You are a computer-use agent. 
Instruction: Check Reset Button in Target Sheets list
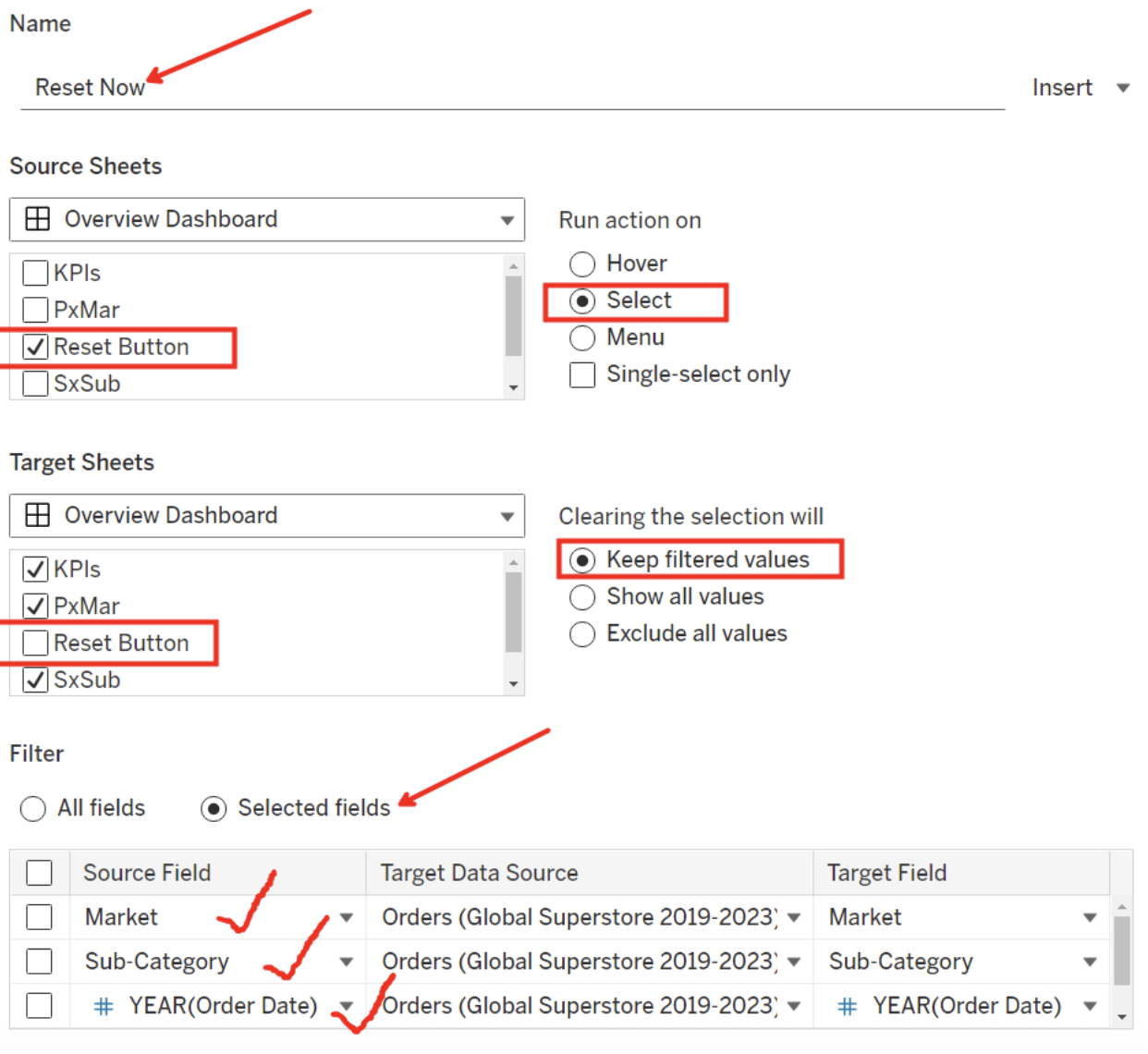click(x=34, y=643)
